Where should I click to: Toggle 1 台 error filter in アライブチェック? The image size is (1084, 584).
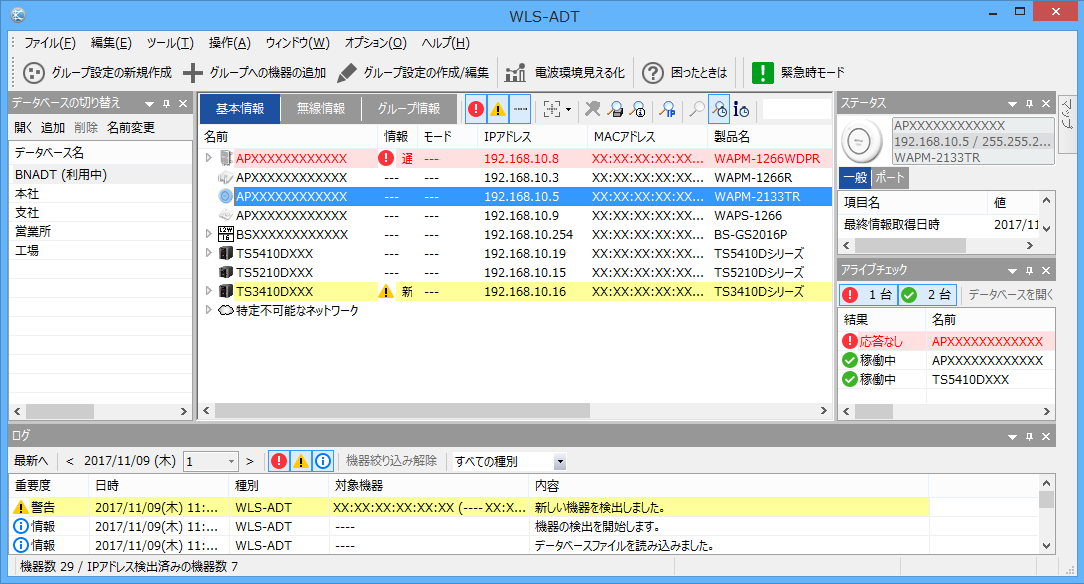868,295
